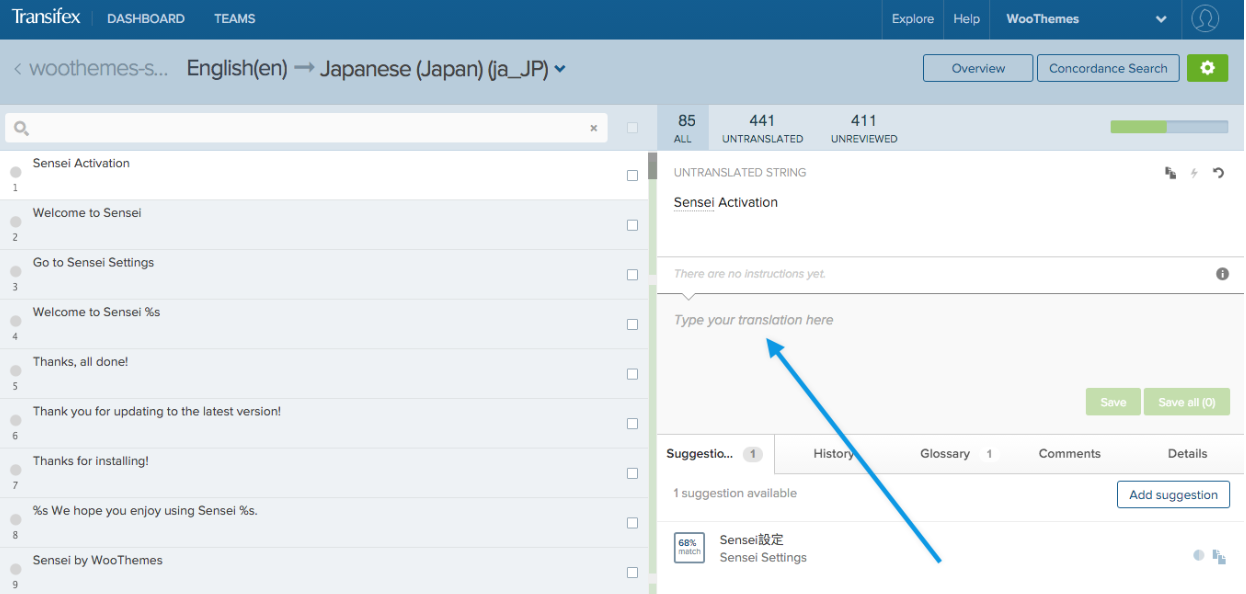Open the Explore link

pyautogui.click(x=913, y=18)
